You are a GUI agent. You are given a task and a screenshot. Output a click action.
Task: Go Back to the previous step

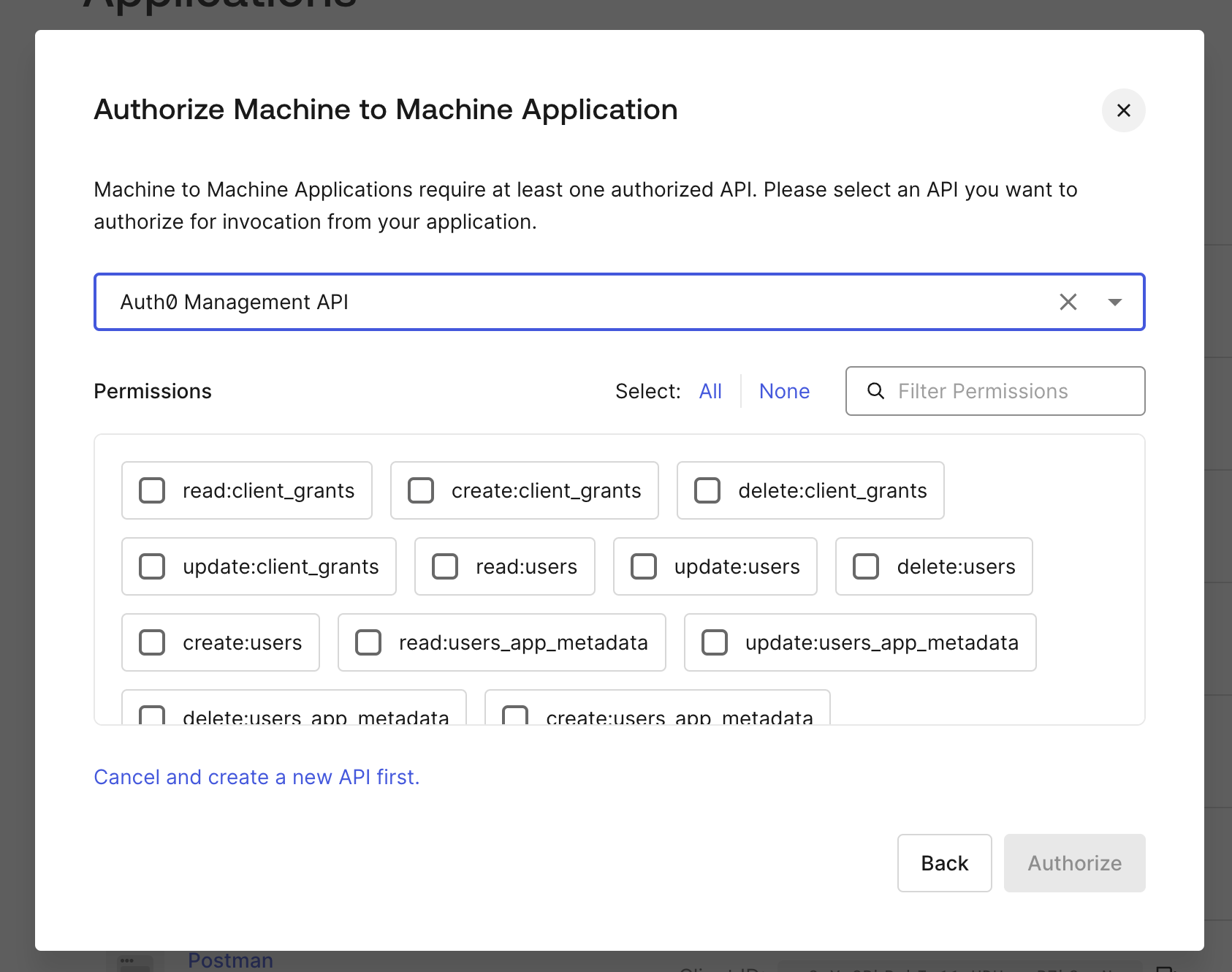[944, 863]
